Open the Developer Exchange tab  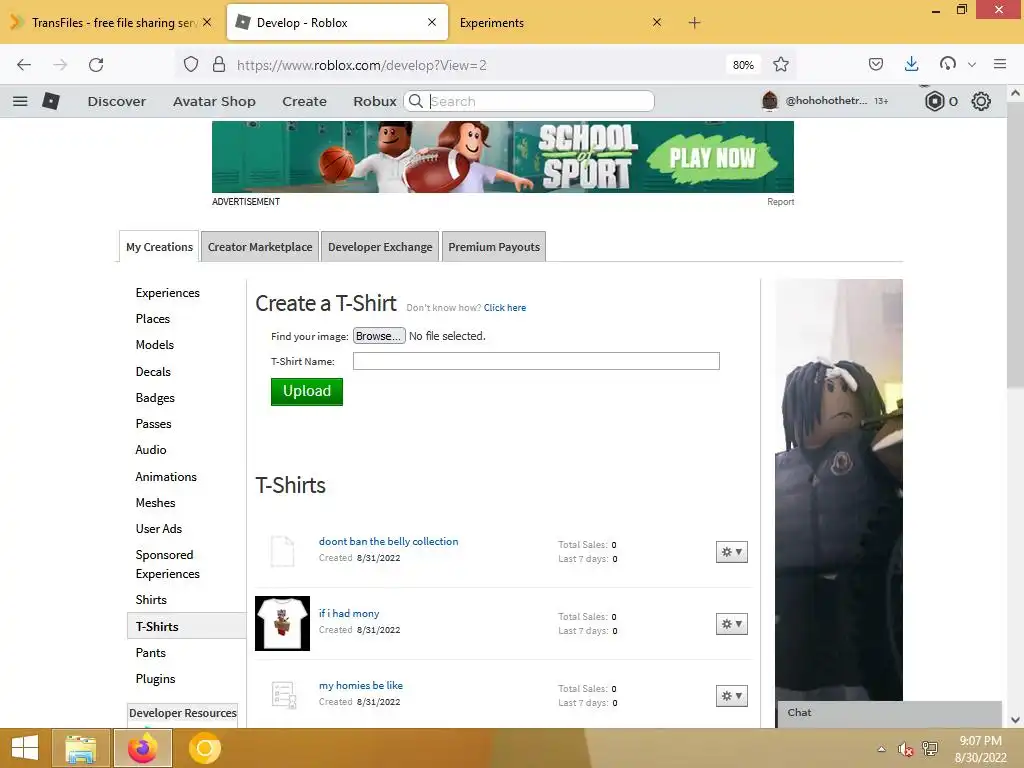tap(380, 247)
